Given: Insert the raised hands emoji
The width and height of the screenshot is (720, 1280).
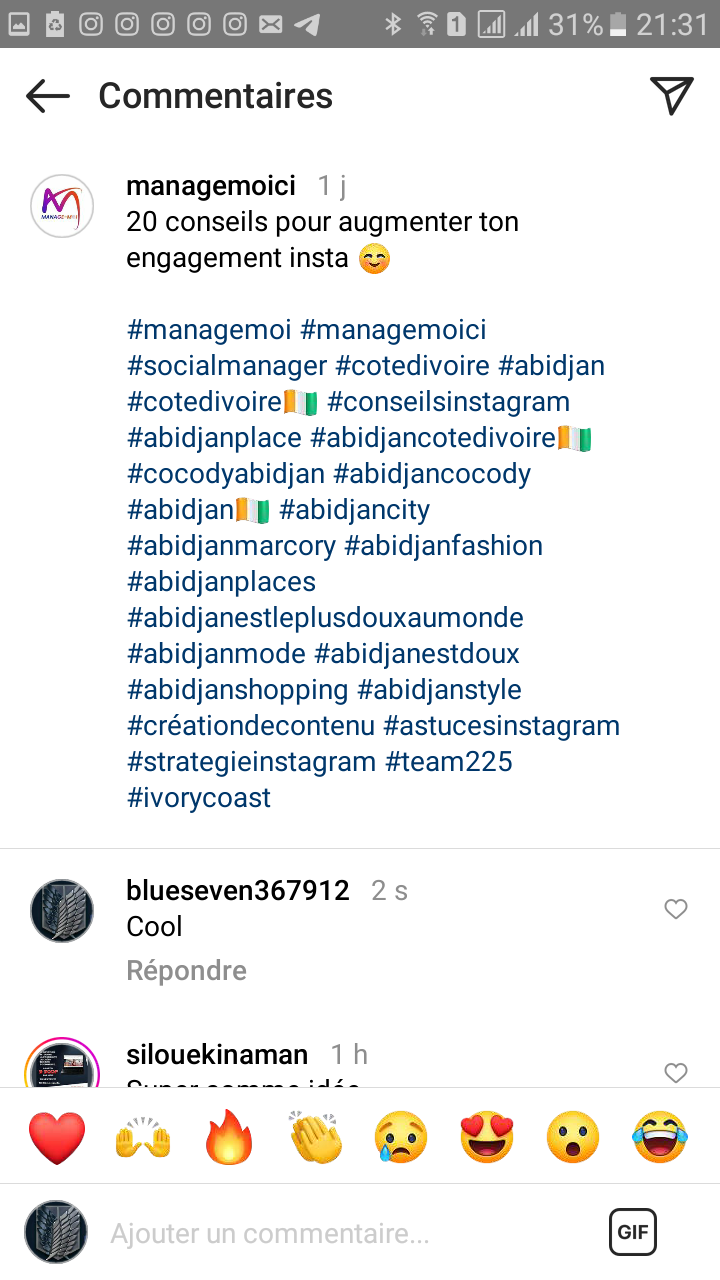Looking at the screenshot, I should click(143, 1139).
